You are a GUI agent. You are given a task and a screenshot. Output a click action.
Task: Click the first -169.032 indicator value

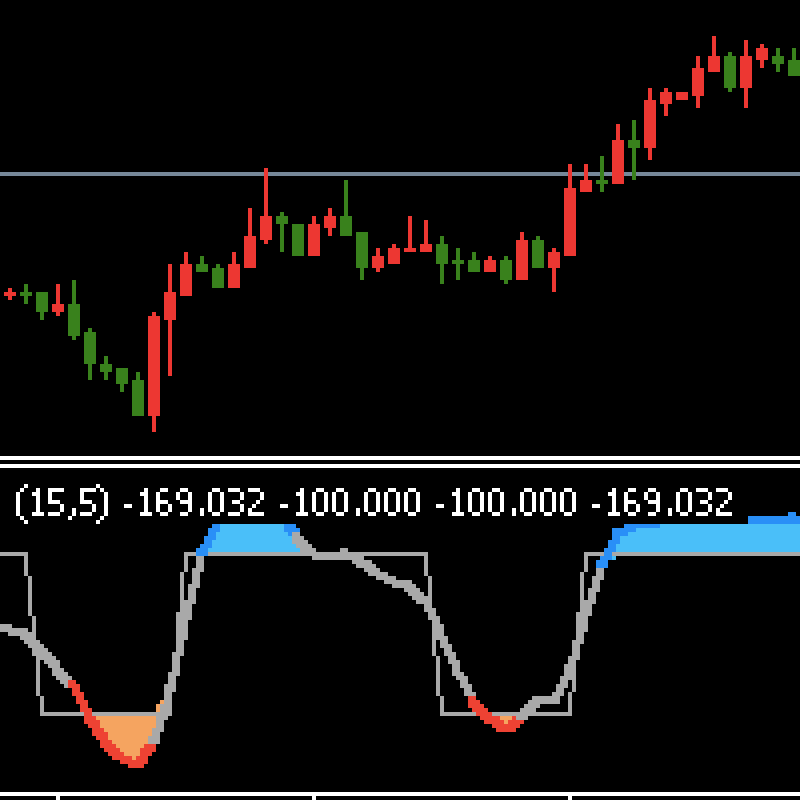[194, 502]
